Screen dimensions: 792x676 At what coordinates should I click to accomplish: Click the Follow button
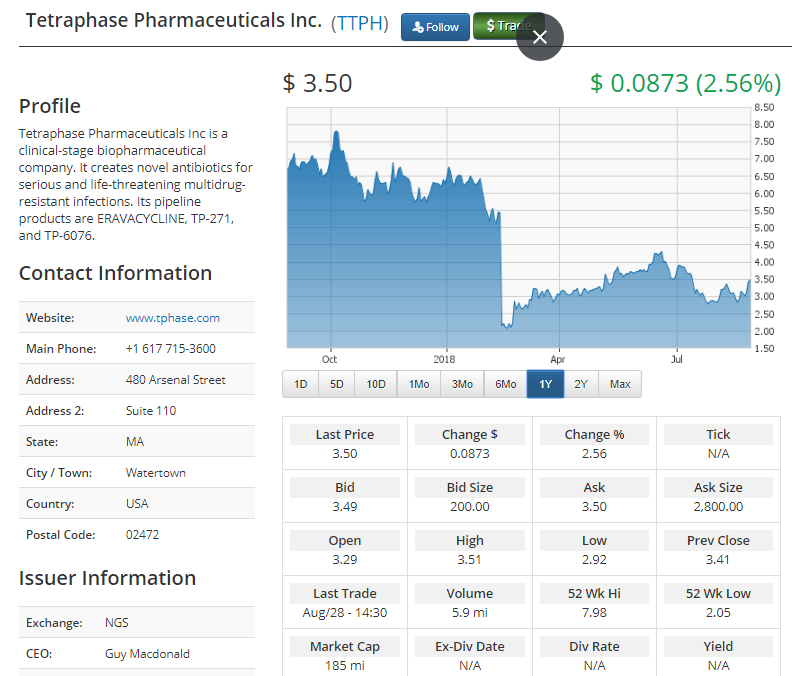tap(435, 27)
